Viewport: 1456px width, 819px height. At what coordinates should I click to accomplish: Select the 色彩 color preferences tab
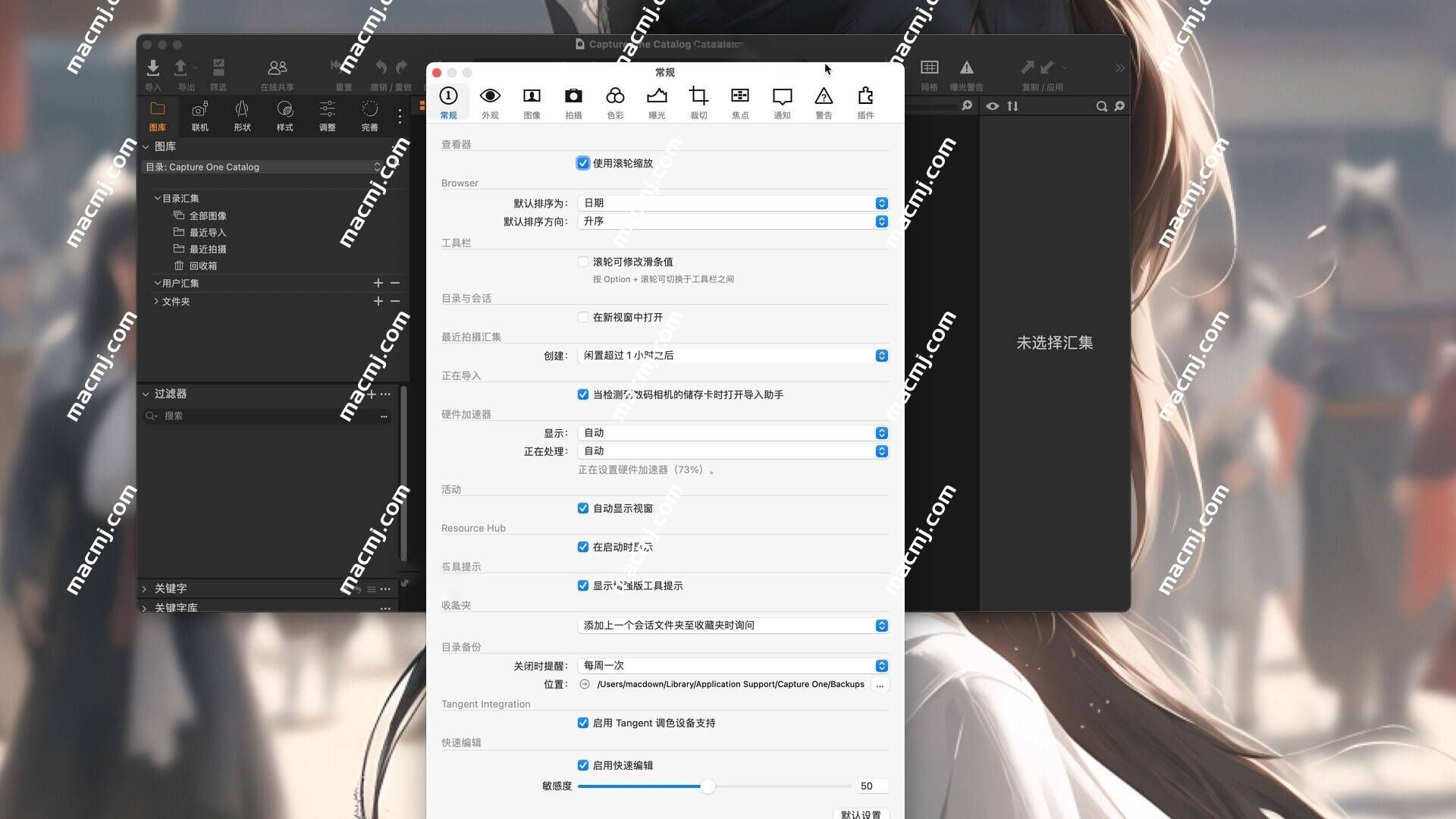click(615, 103)
